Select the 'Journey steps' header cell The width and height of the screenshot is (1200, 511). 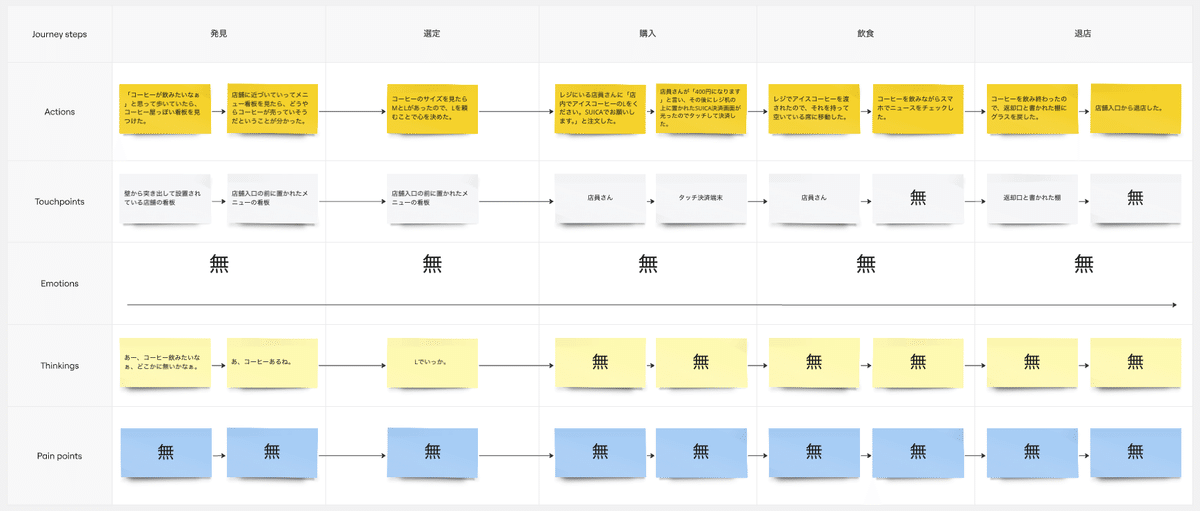tap(60, 34)
